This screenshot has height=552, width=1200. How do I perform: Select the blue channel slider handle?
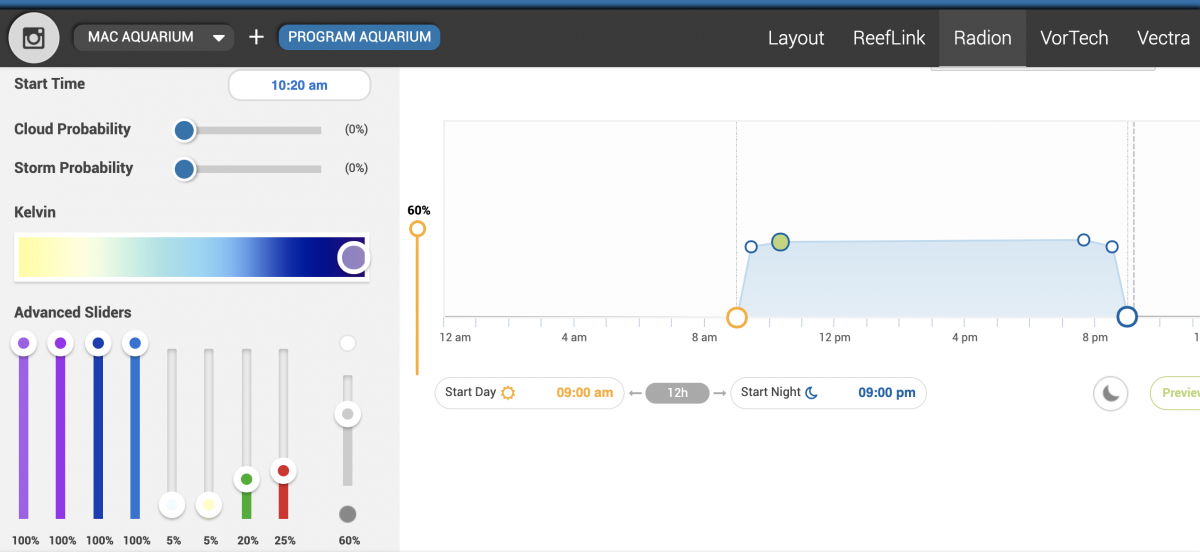(x=135, y=344)
